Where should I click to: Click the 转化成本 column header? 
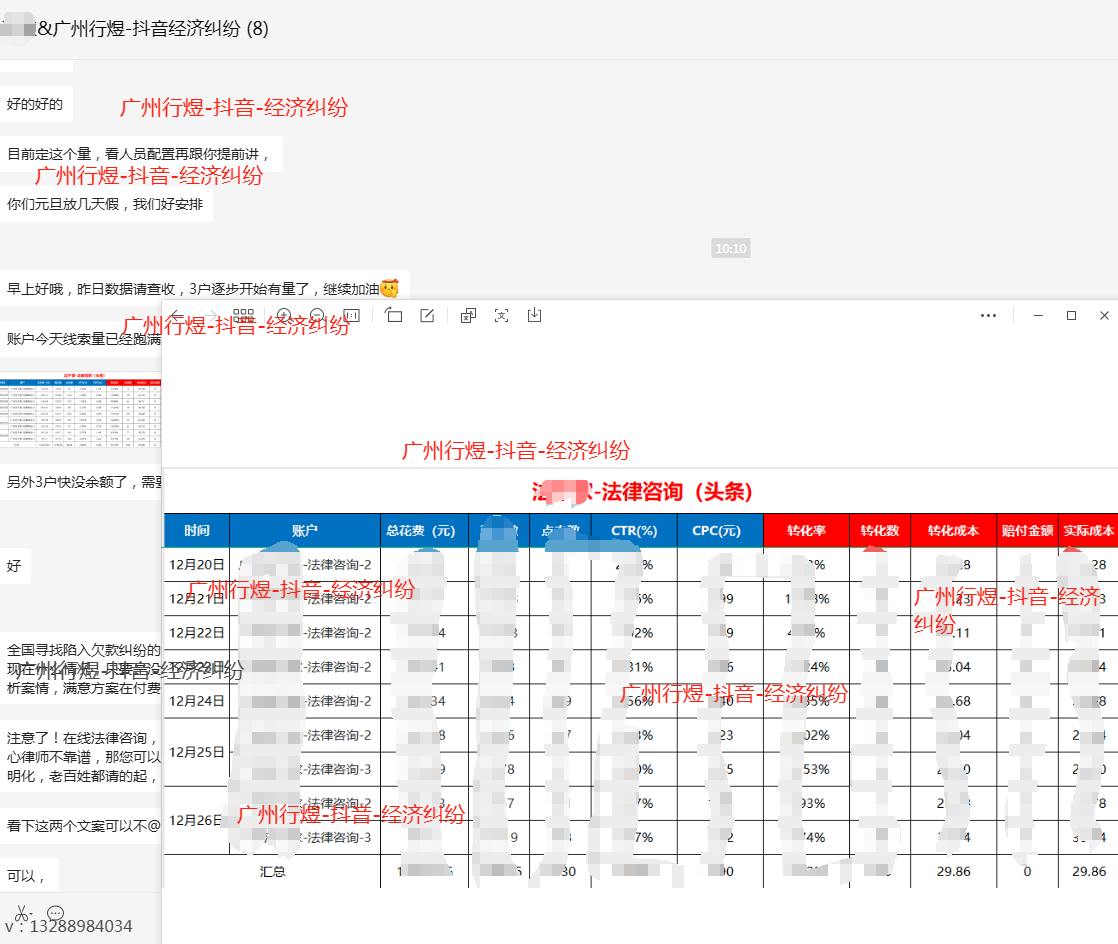pos(953,530)
